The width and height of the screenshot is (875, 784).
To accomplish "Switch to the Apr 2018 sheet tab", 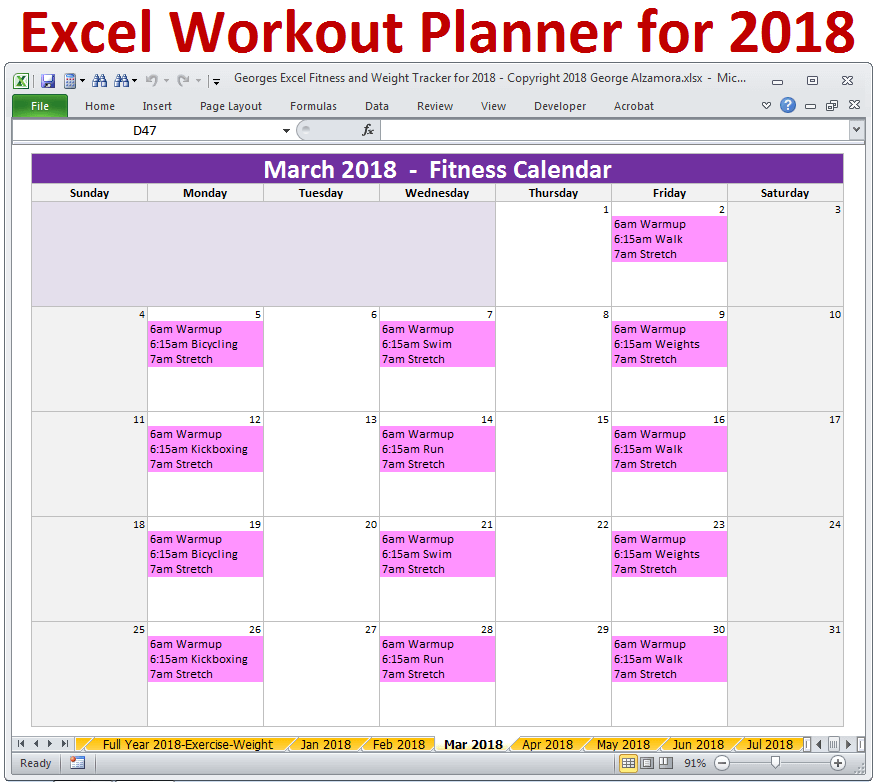I will coord(547,744).
